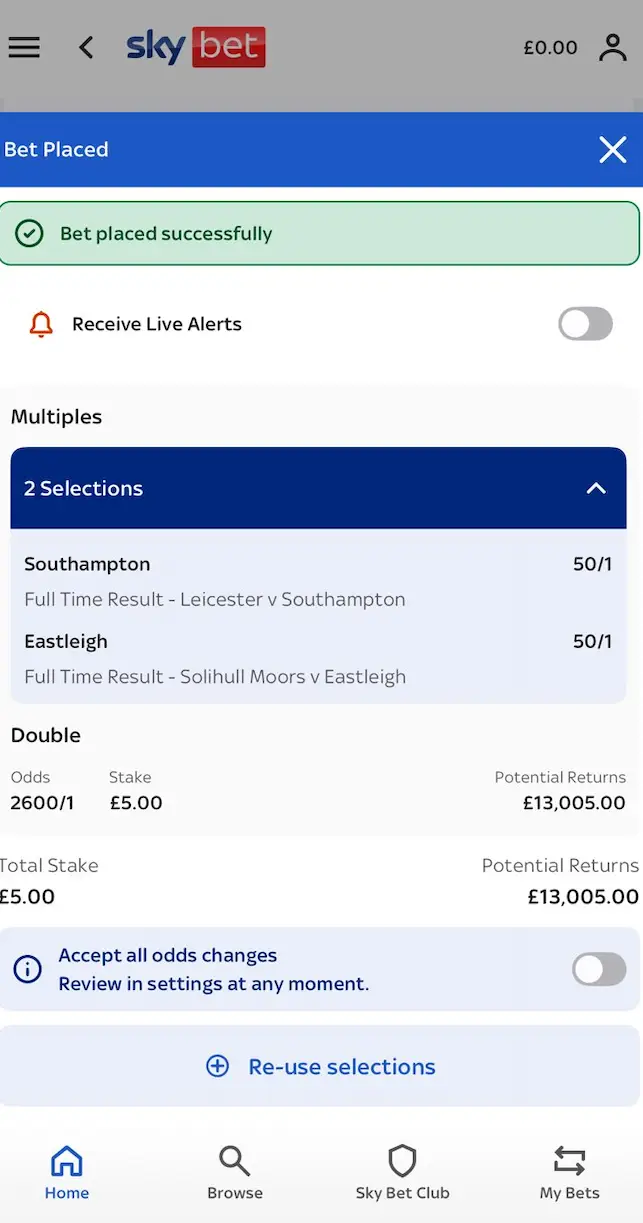Click the back arrow
The height and width of the screenshot is (1223, 643).
point(86,47)
